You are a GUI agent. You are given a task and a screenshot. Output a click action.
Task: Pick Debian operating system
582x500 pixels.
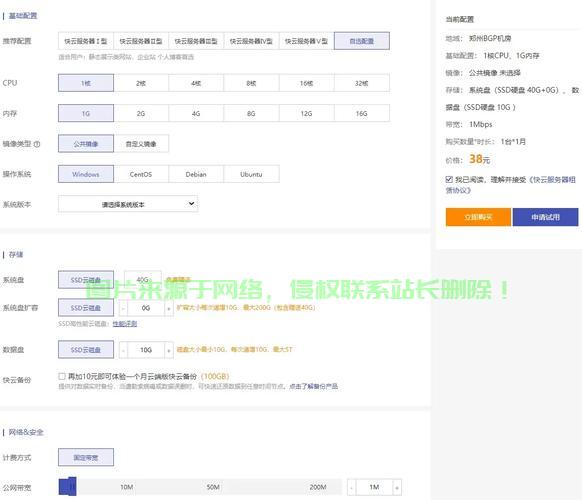196,174
